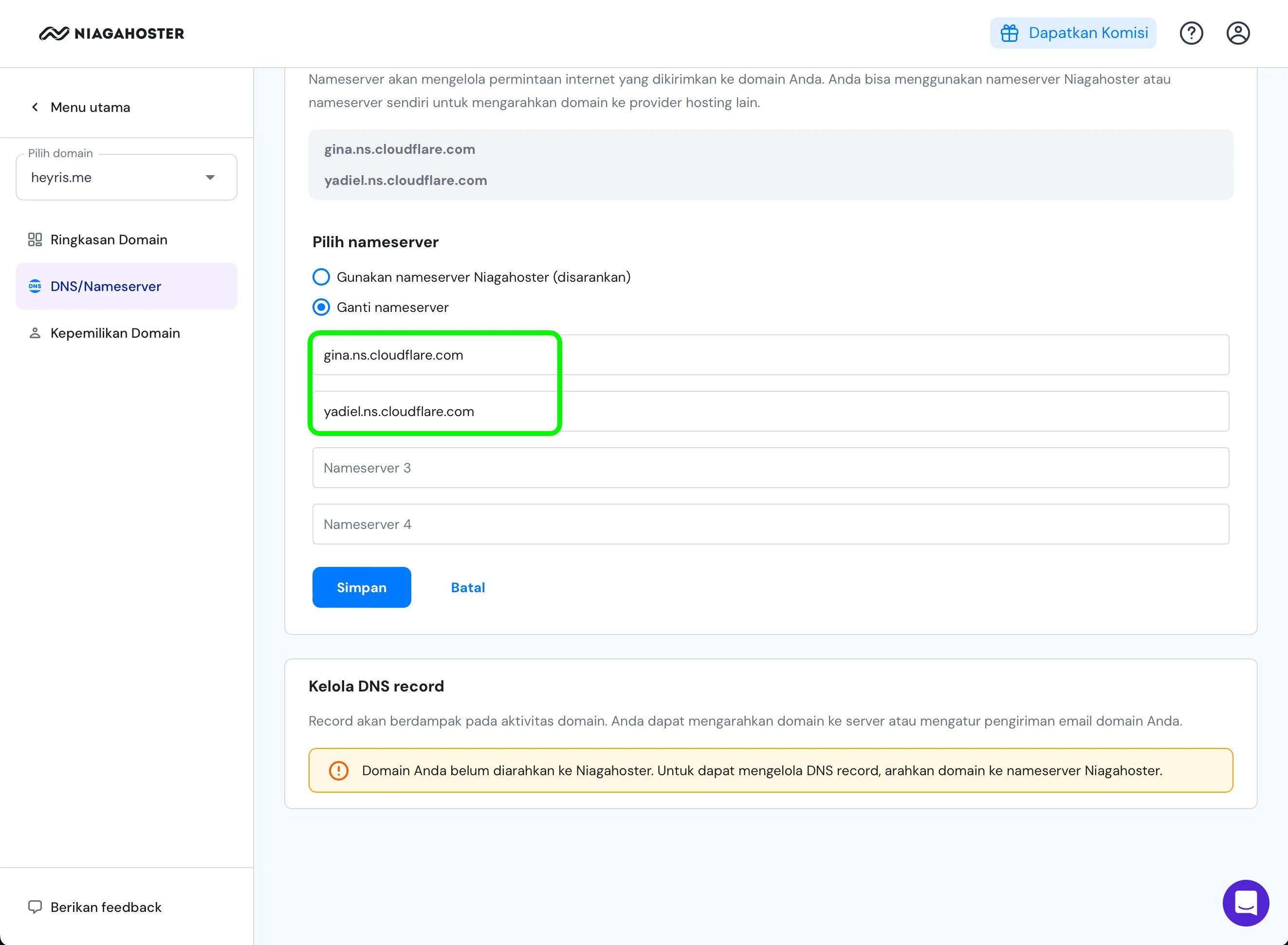The height and width of the screenshot is (945, 1288).
Task: Click the Simpan button
Action: pyautogui.click(x=361, y=587)
